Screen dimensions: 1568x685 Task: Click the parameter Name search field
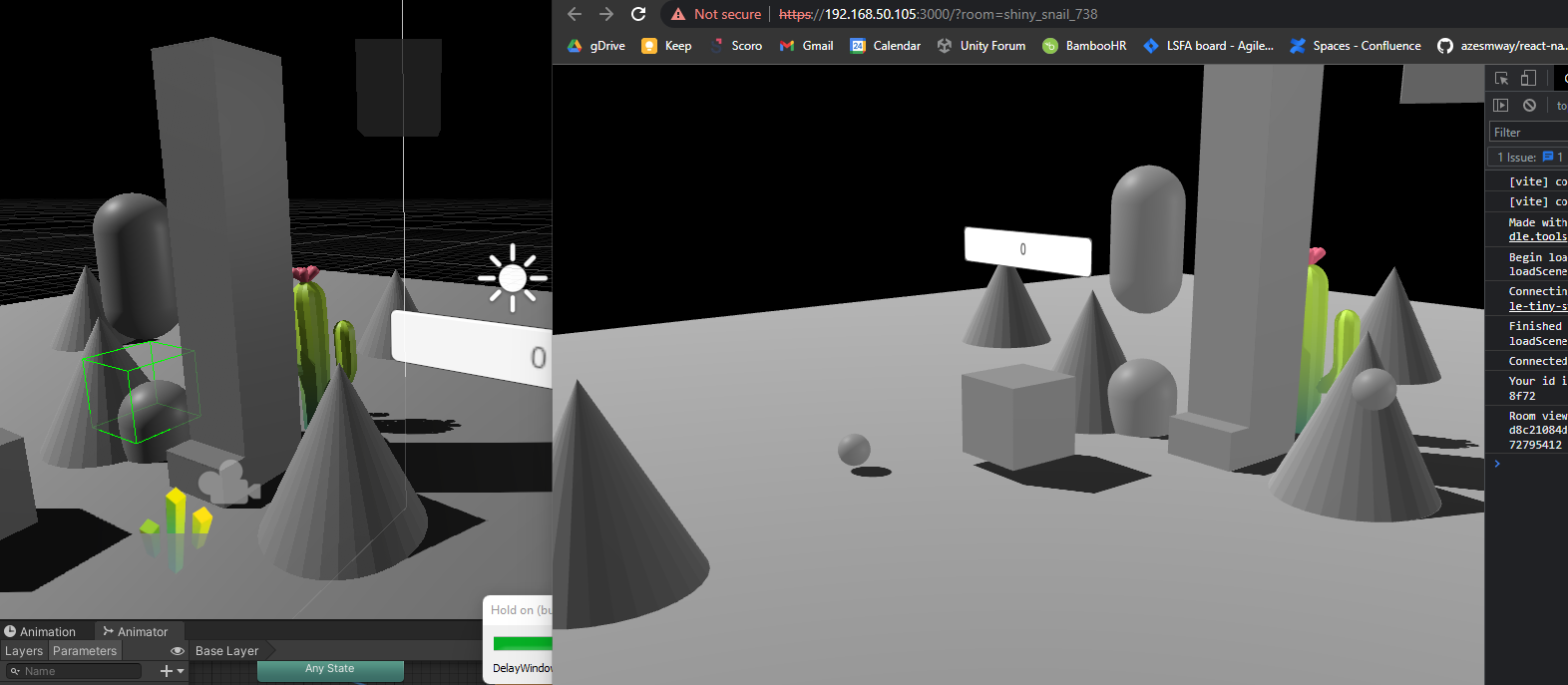click(x=75, y=671)
